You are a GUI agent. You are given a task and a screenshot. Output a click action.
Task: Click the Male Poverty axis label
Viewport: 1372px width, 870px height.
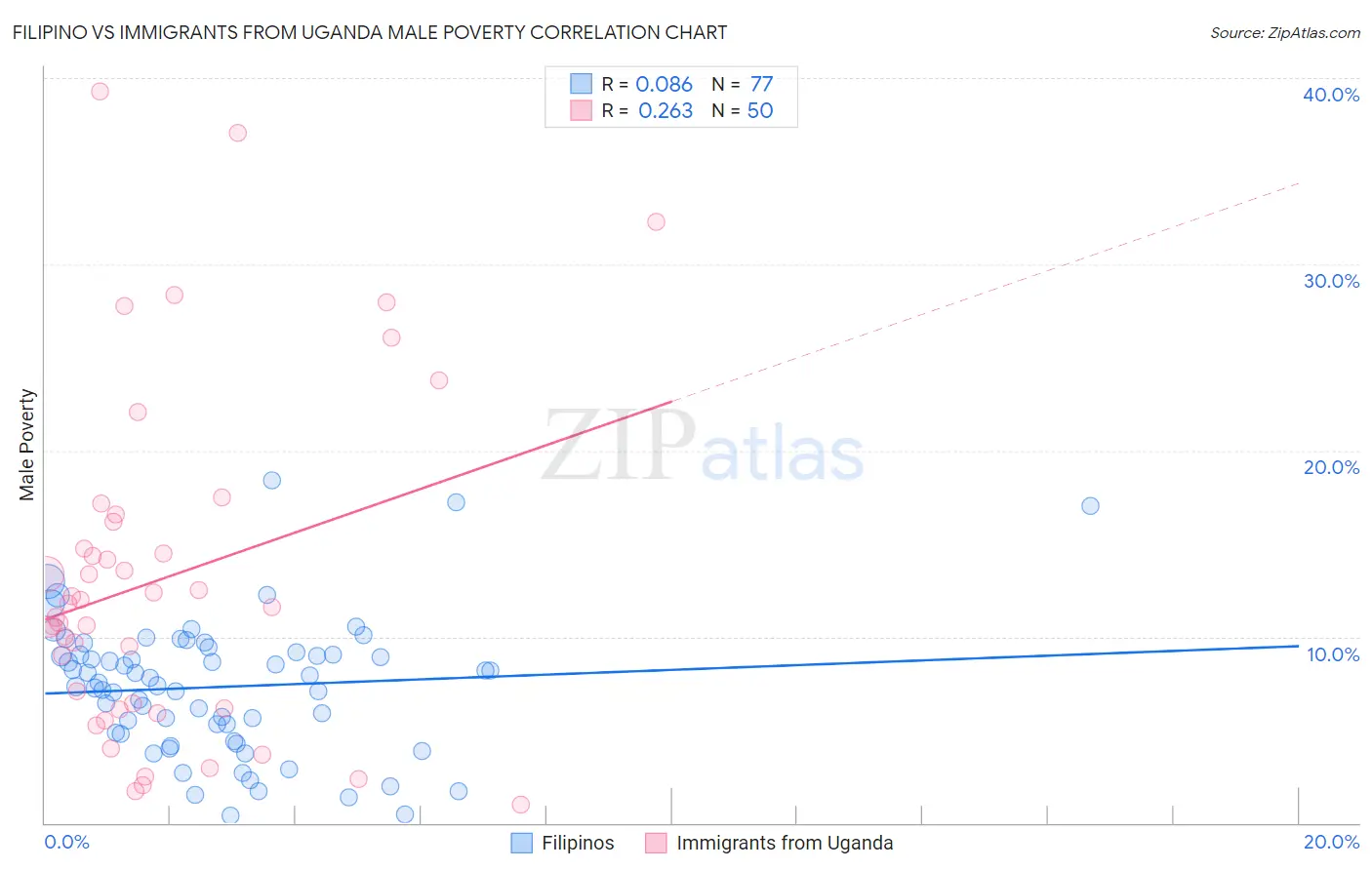pyautogui.click(x=27, y=445)
